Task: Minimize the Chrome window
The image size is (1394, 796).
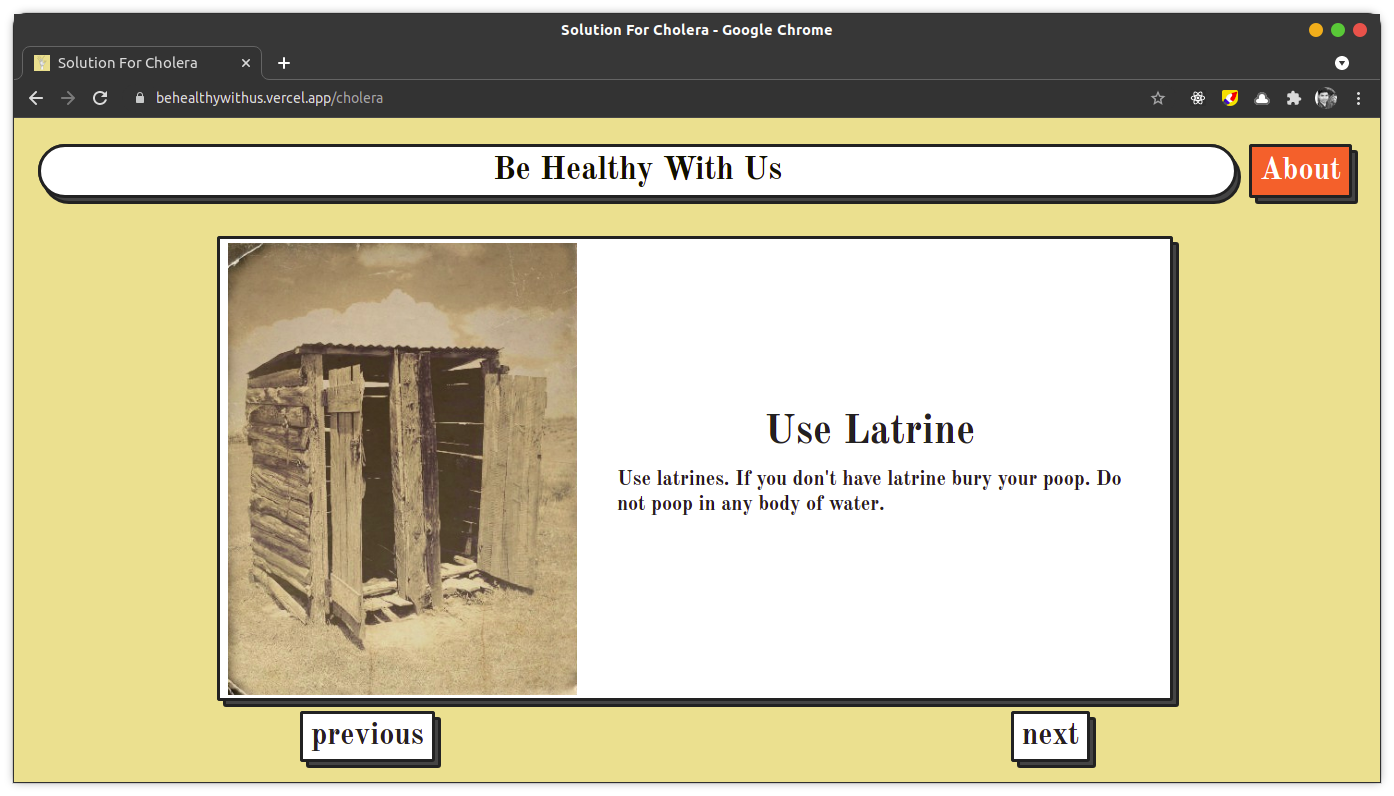Action: point(1316,30)
